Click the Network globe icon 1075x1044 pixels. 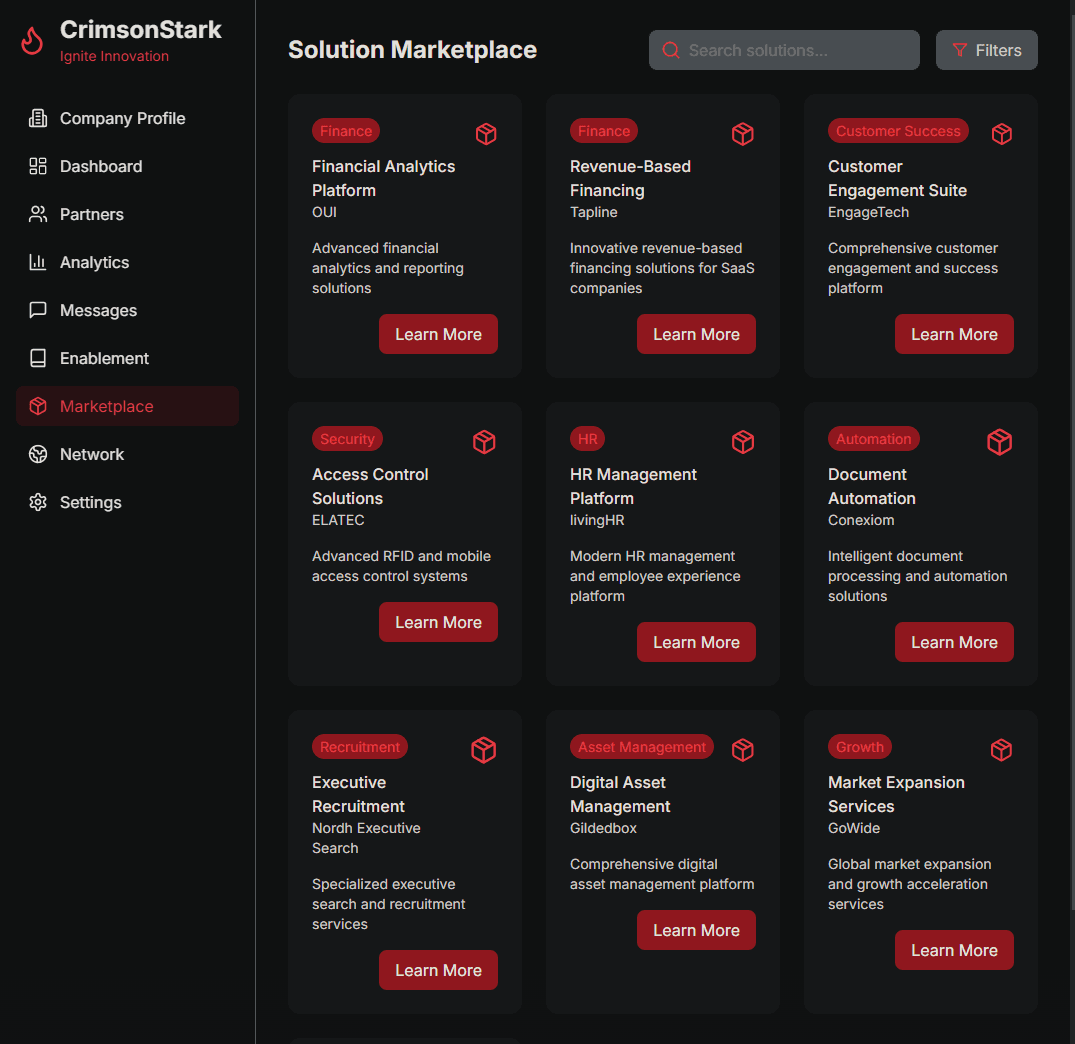pyautogui.click(x=38, y=454)
